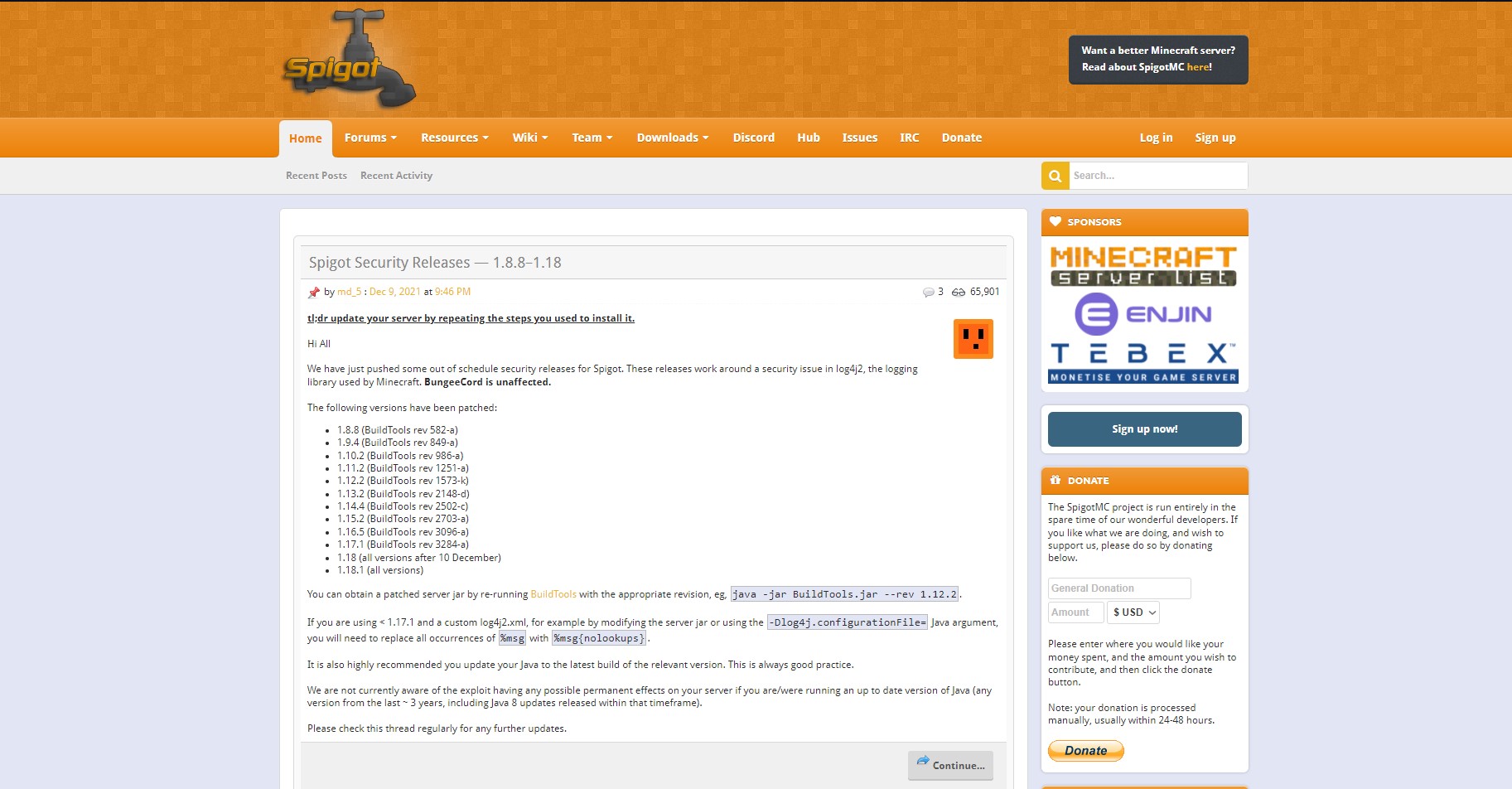Click the Continue... button
1512x789 pixels.
(950, 765)
